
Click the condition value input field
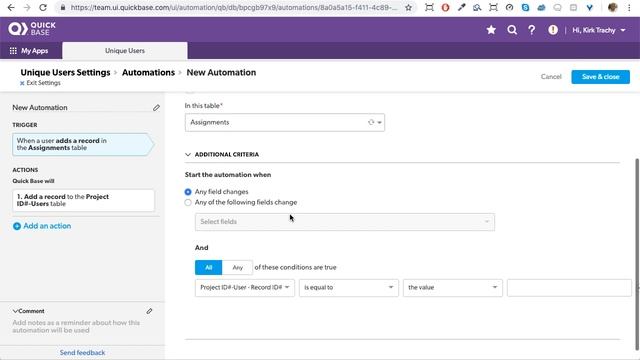click(569, 287)
